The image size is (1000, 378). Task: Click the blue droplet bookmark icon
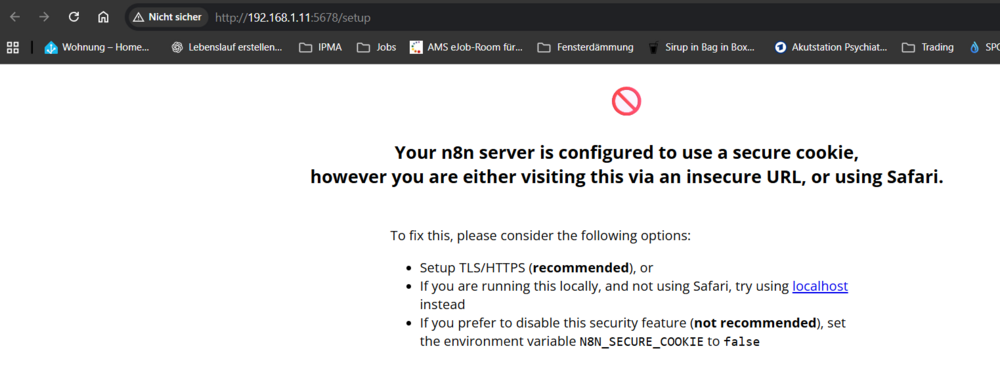click(x=974, y=47)
